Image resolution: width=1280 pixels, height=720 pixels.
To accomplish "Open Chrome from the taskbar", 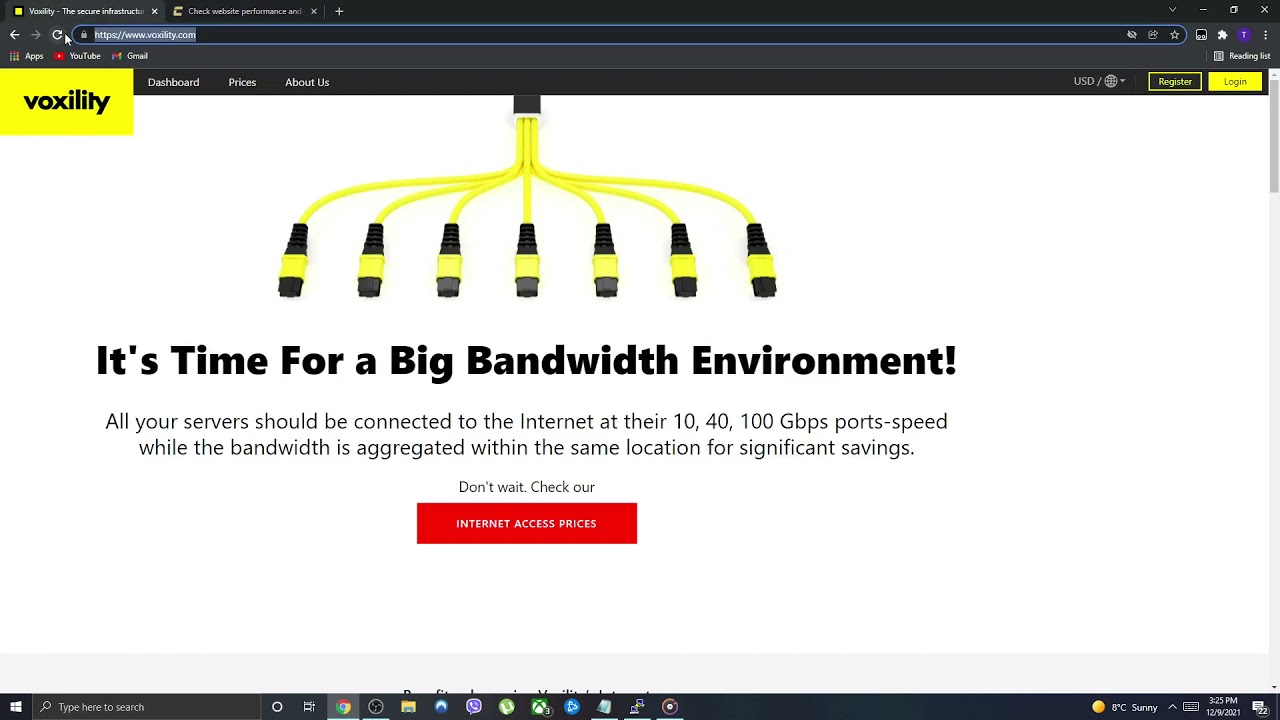I will click(x=343, y=707).
